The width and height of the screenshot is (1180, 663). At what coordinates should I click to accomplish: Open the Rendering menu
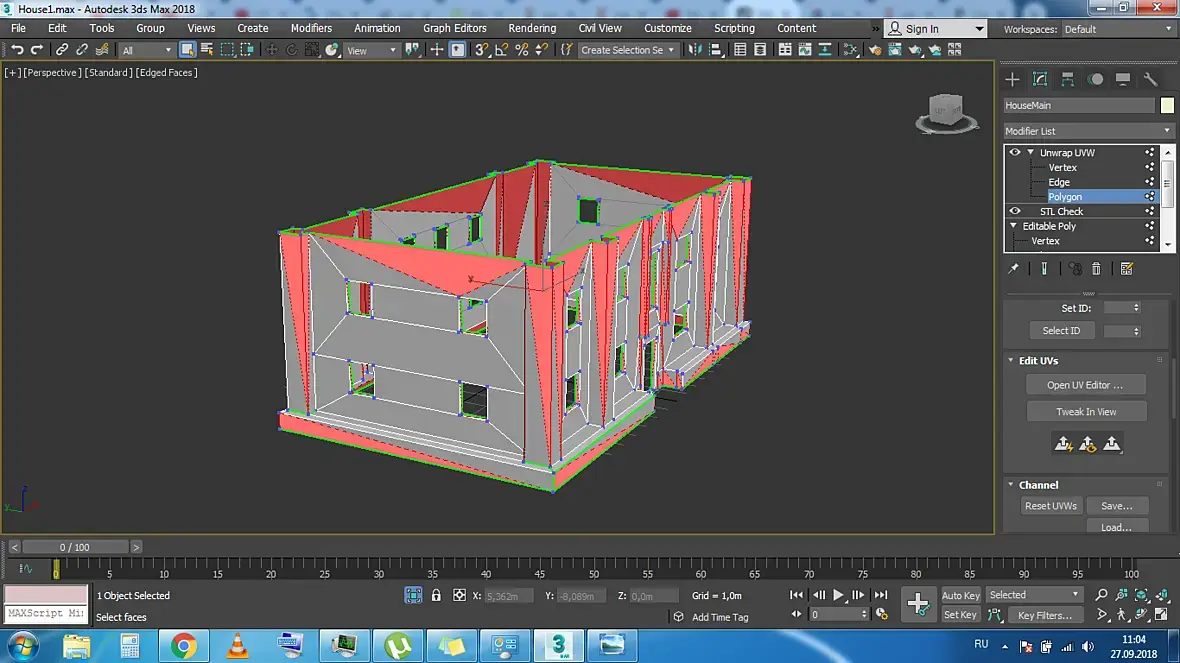coord(532,28)
